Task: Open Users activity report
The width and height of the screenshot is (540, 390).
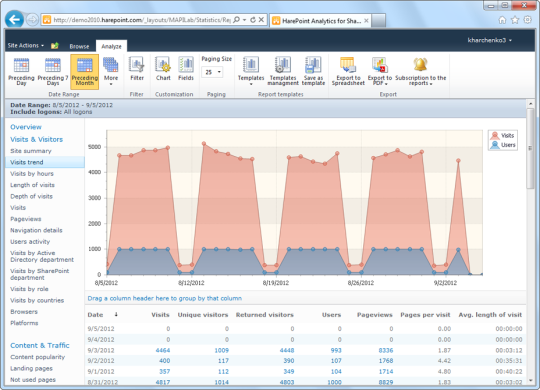Action: coord(30,242)
